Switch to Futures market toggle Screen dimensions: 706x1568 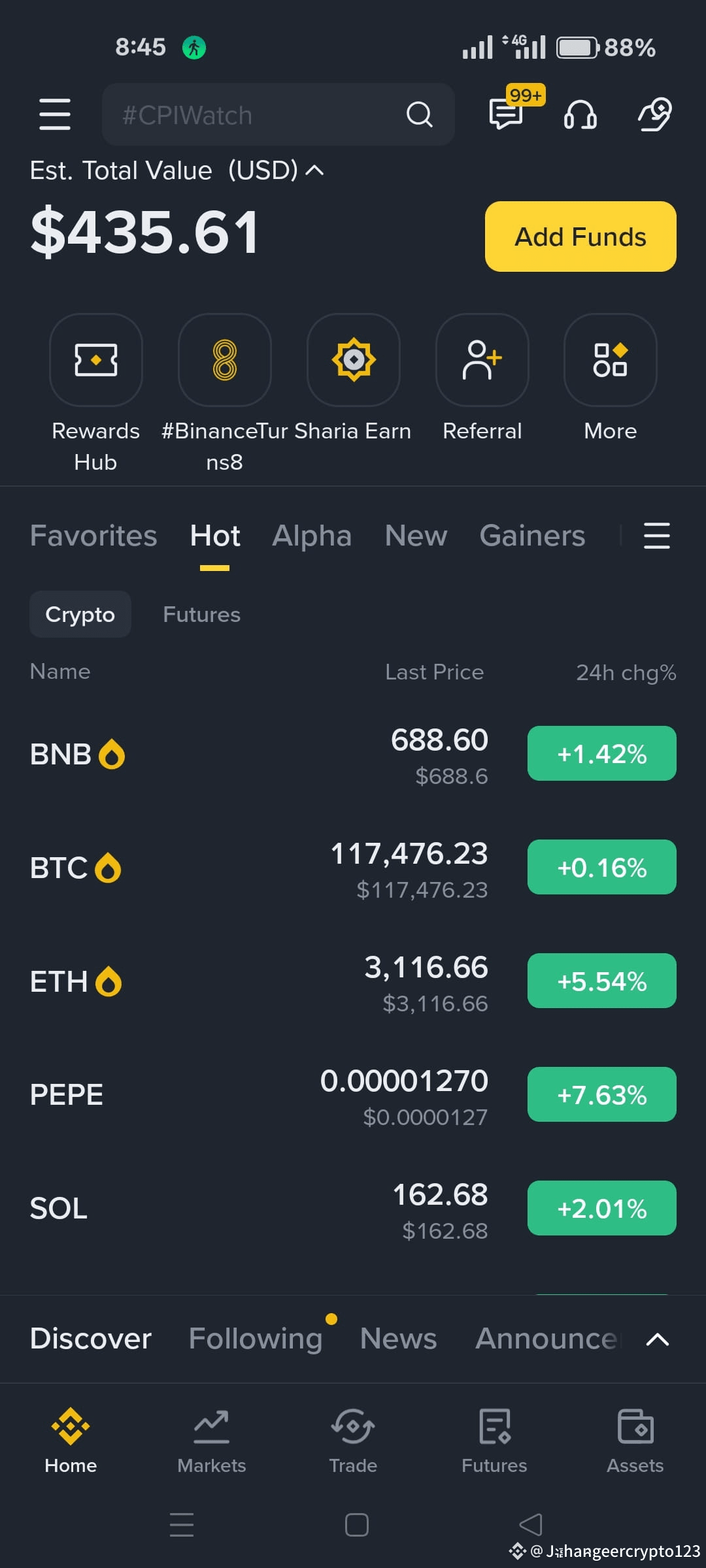(201, 614)
